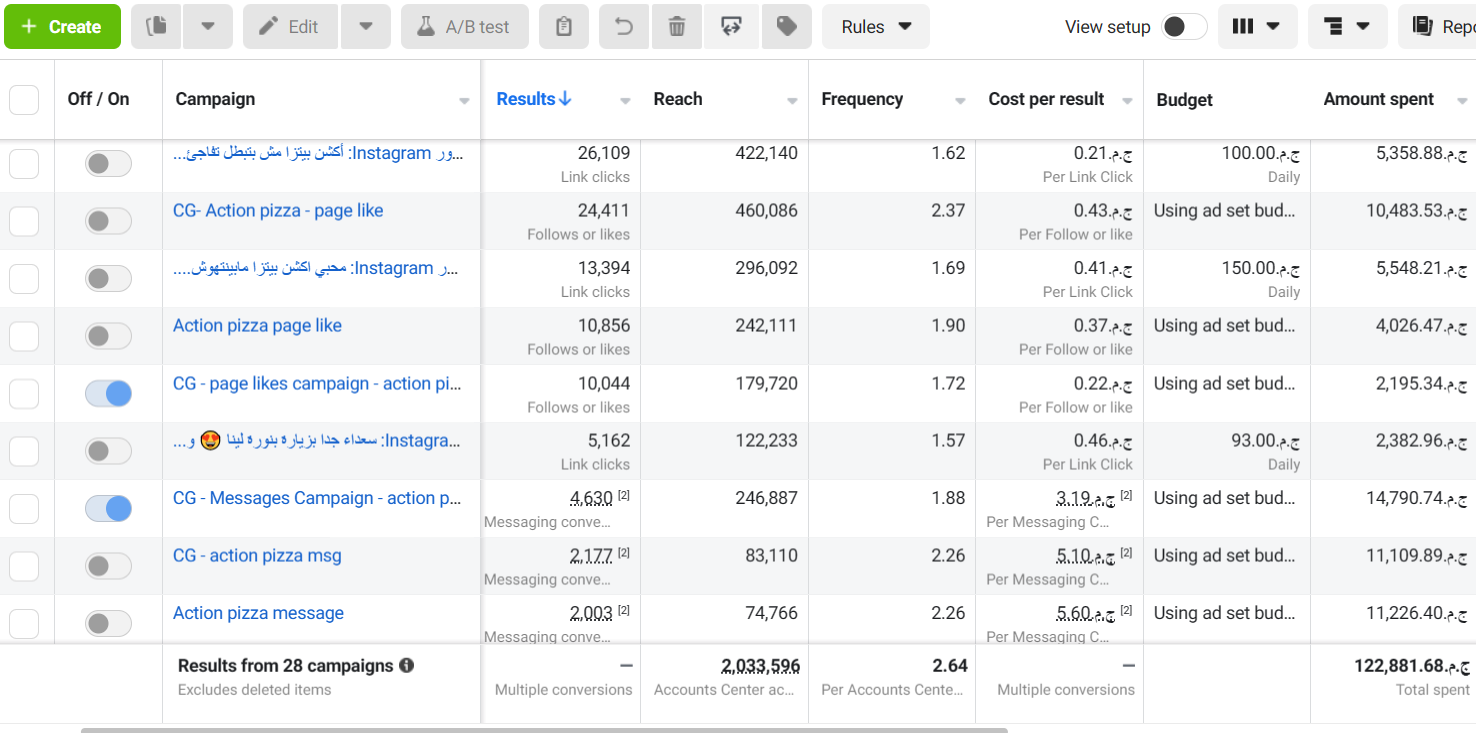
Task: Click the Undo arrow icon
Action: [624, 27]
